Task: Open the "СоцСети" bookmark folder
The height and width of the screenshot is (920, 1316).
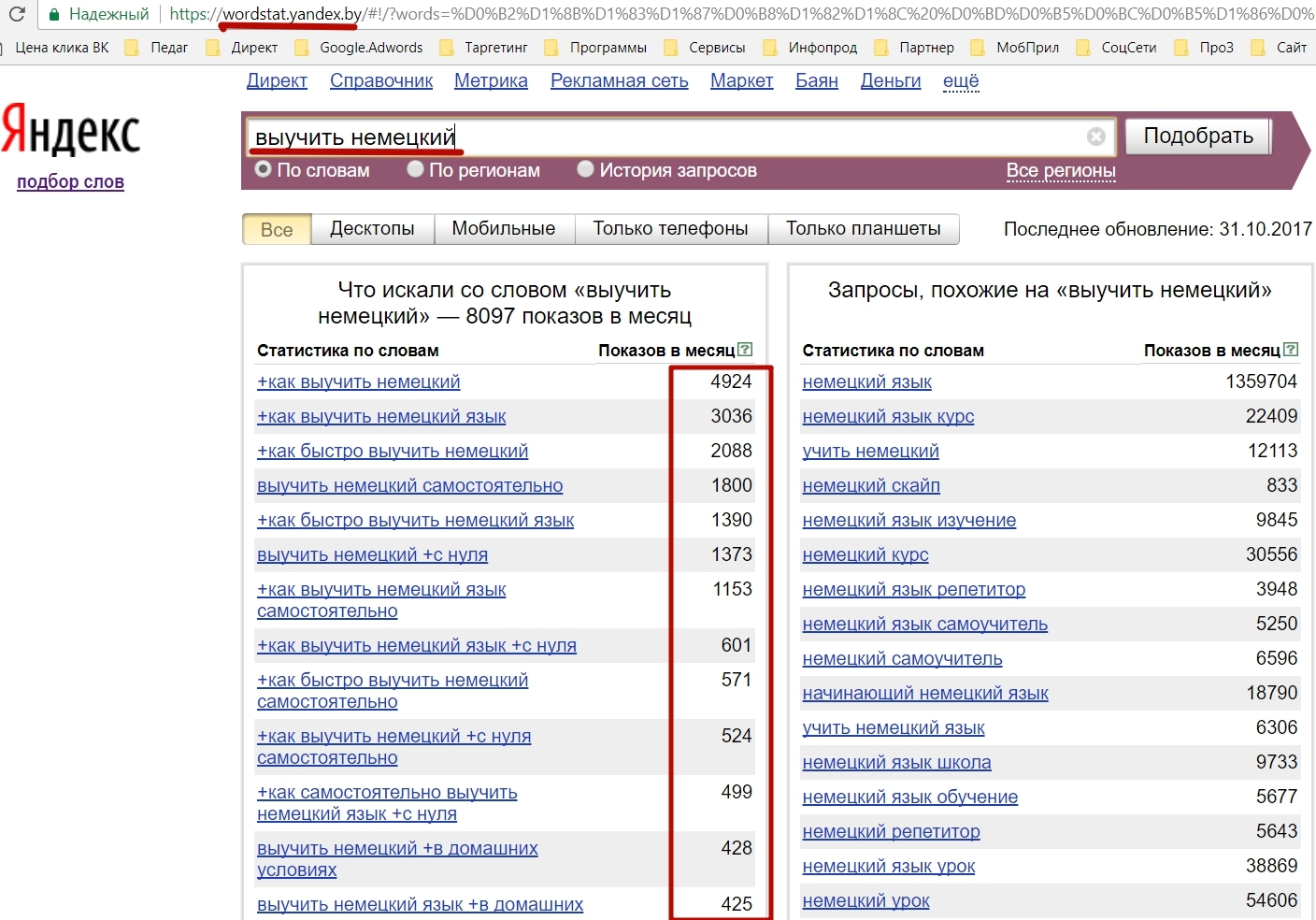Action: [x=1117, y=47]
